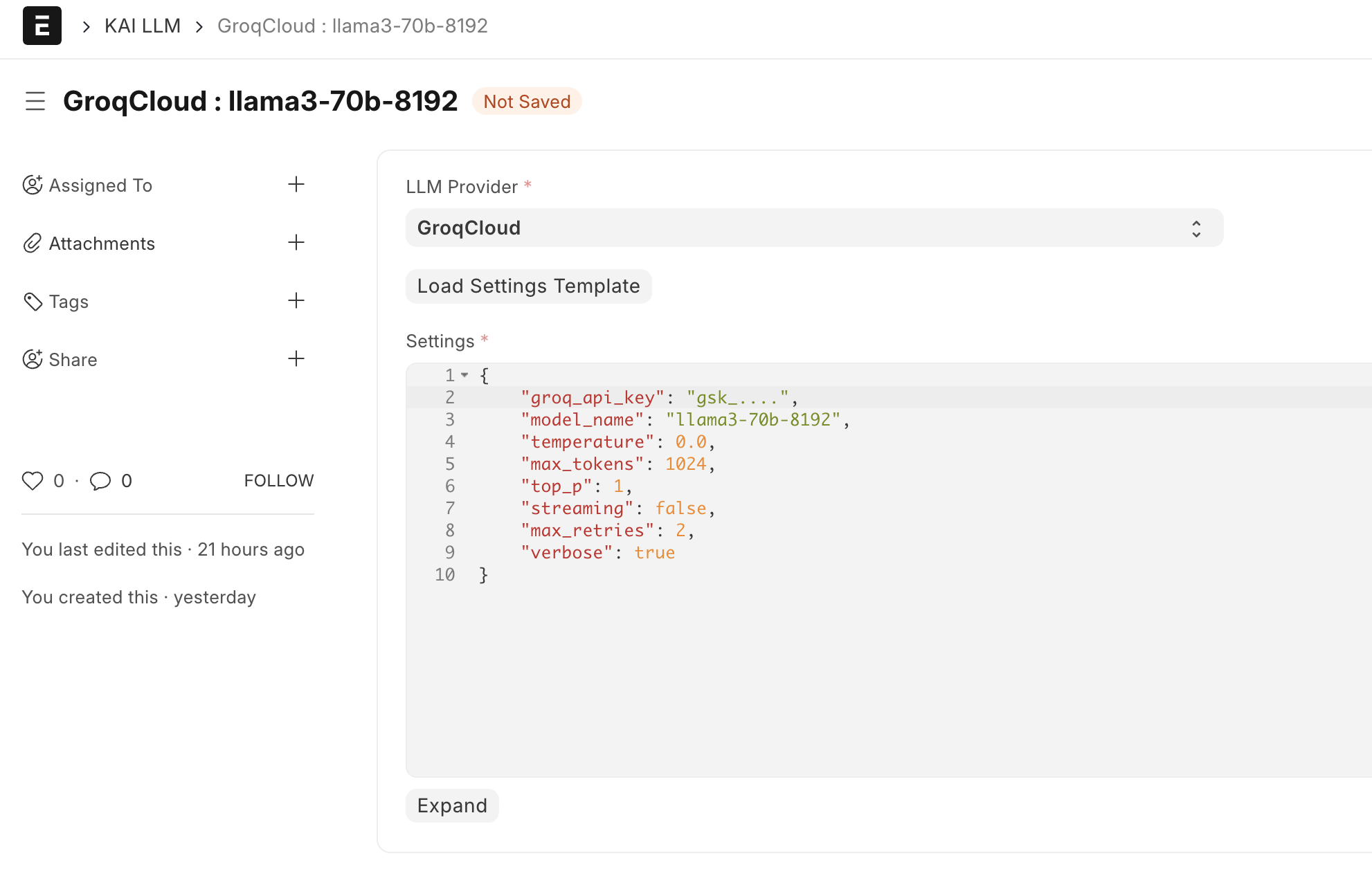Open comments via speech bubble icon
Image resolution: width=1372 pixels, height=876 pixels.
(100, 480)
